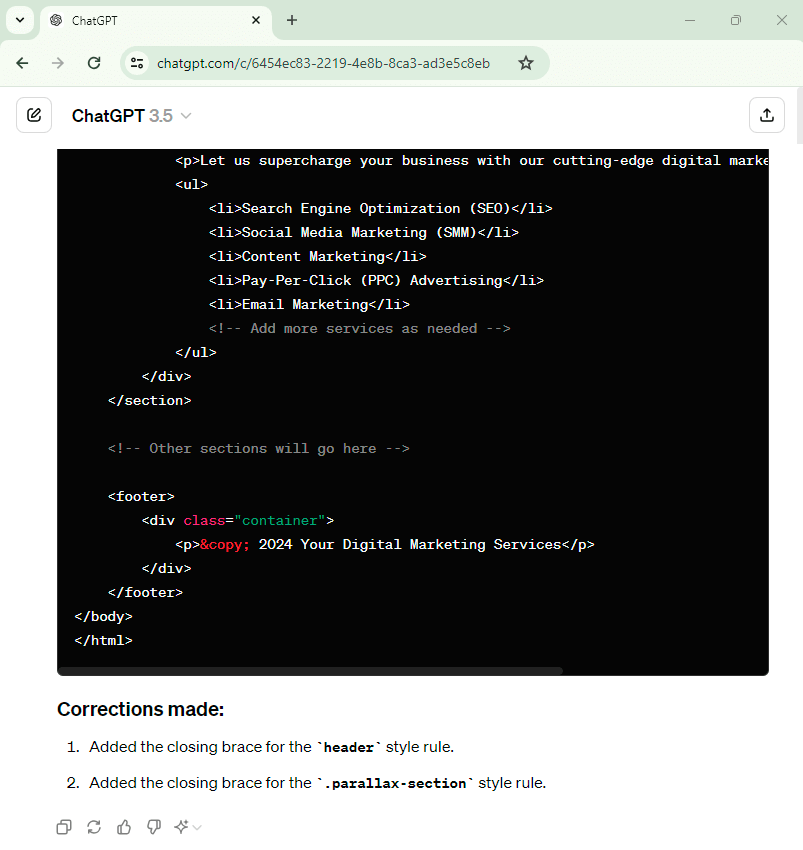Click the '.parallax-section' correction item
Image resolution: width=803 pixels, height=850 pixels.
pyautogui.click(x=317, y=783)
